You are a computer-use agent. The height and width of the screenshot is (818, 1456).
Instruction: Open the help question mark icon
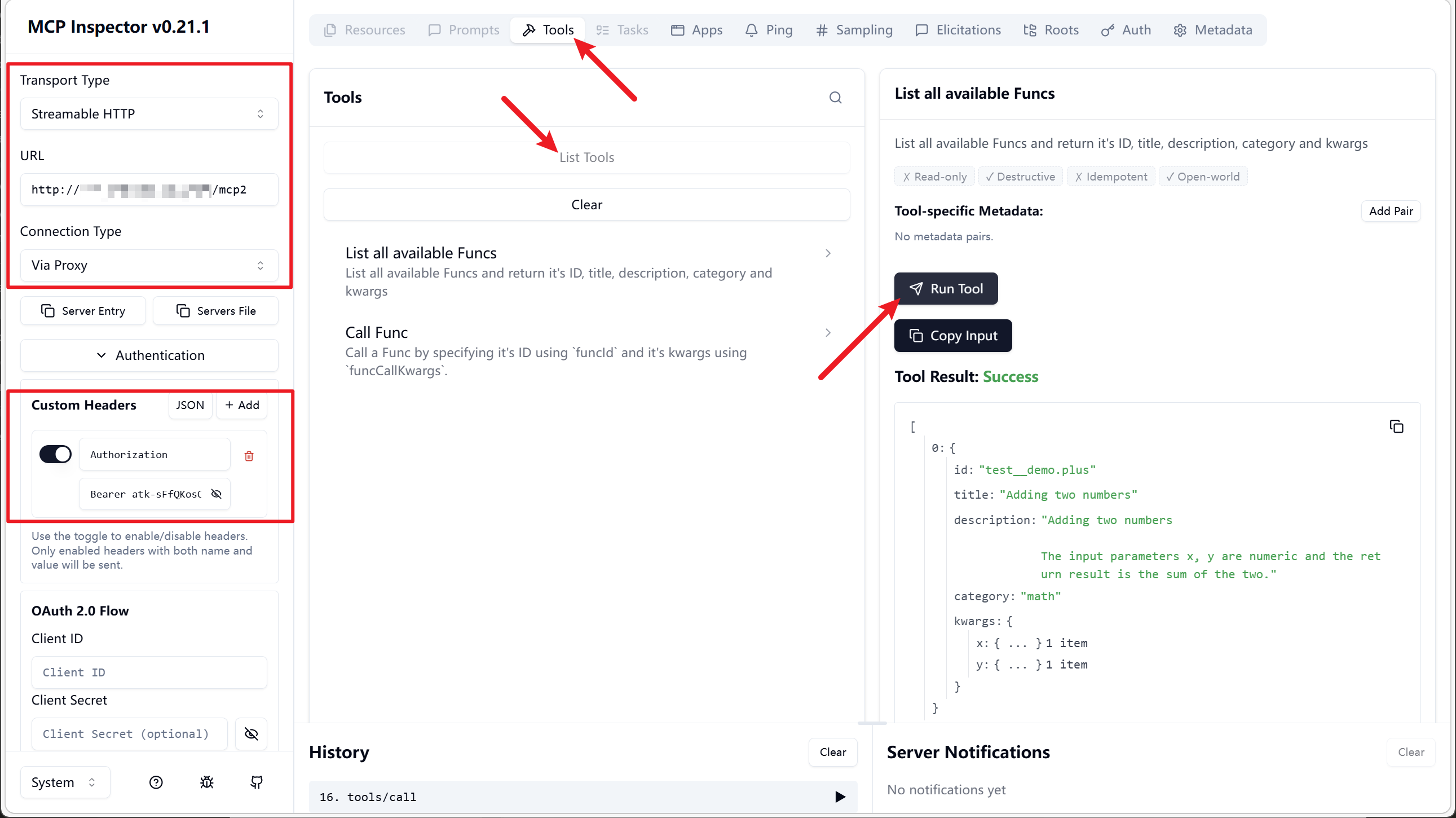(156, 782)
